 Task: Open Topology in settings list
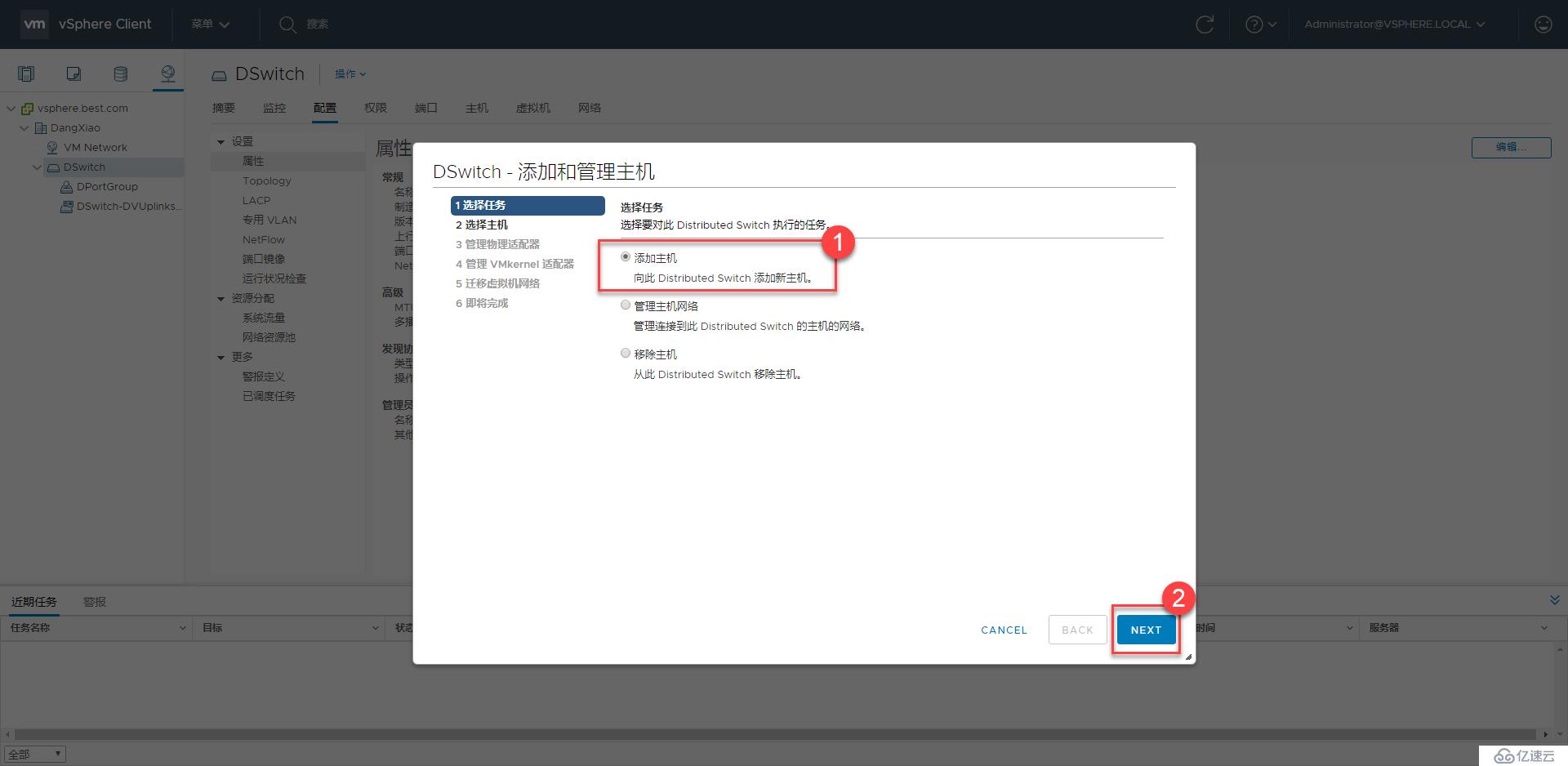pos(266,180)
